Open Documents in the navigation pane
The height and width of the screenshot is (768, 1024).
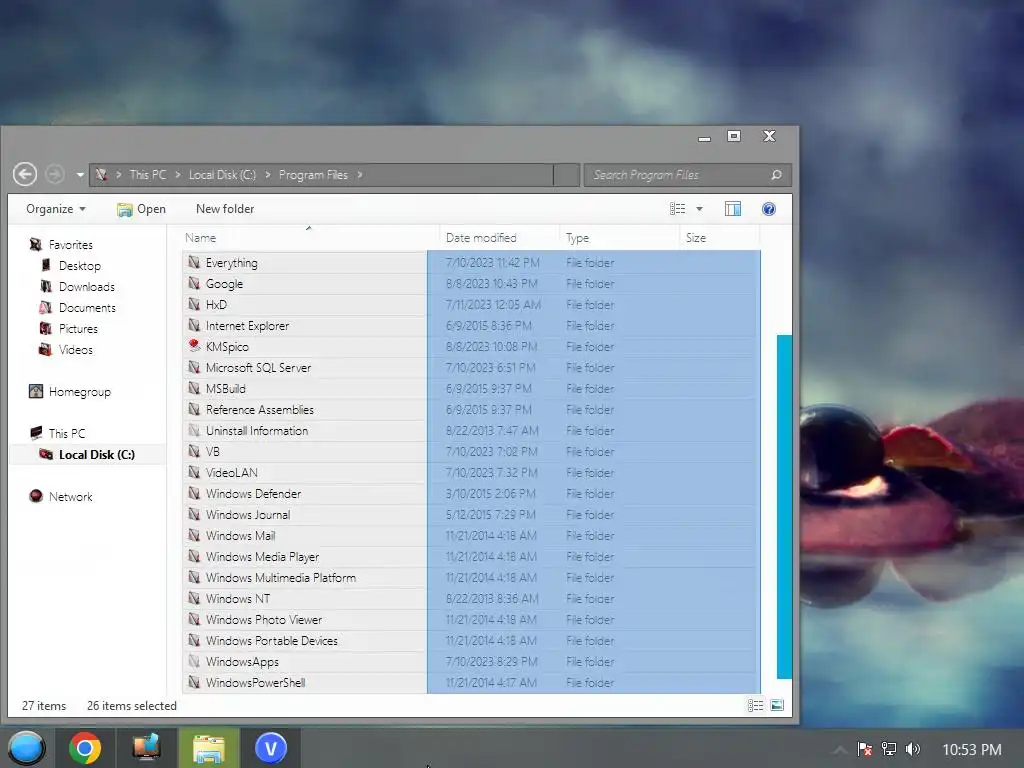(87, 308)
